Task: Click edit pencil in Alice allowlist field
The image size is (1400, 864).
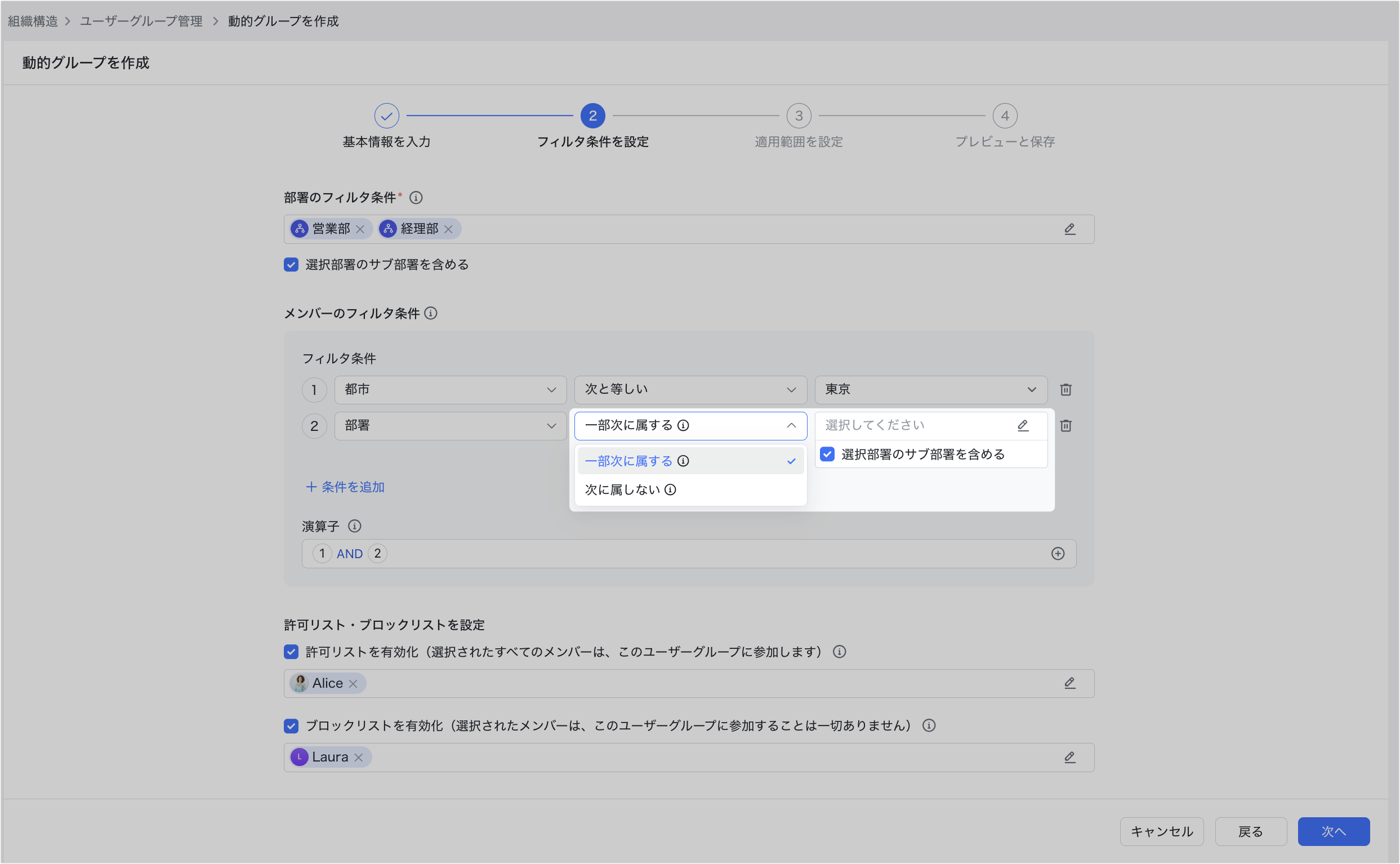Action: coord(1069,683)
